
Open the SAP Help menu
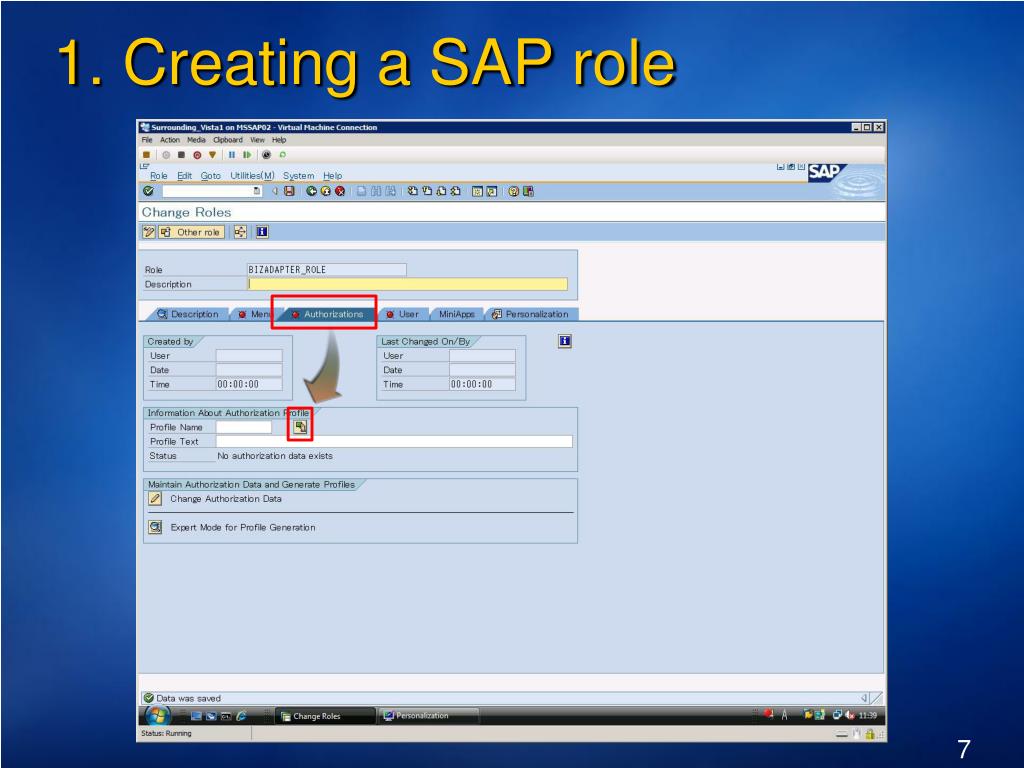332,176
